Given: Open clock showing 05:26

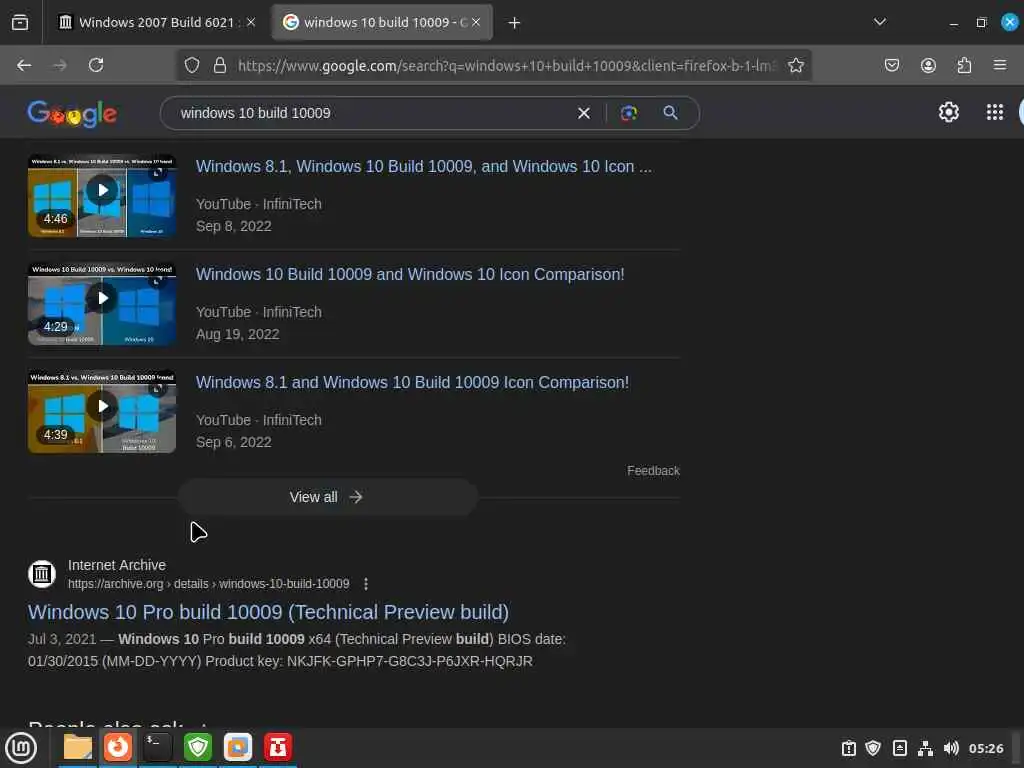Looking at the screenshot, I should (985, 748).
